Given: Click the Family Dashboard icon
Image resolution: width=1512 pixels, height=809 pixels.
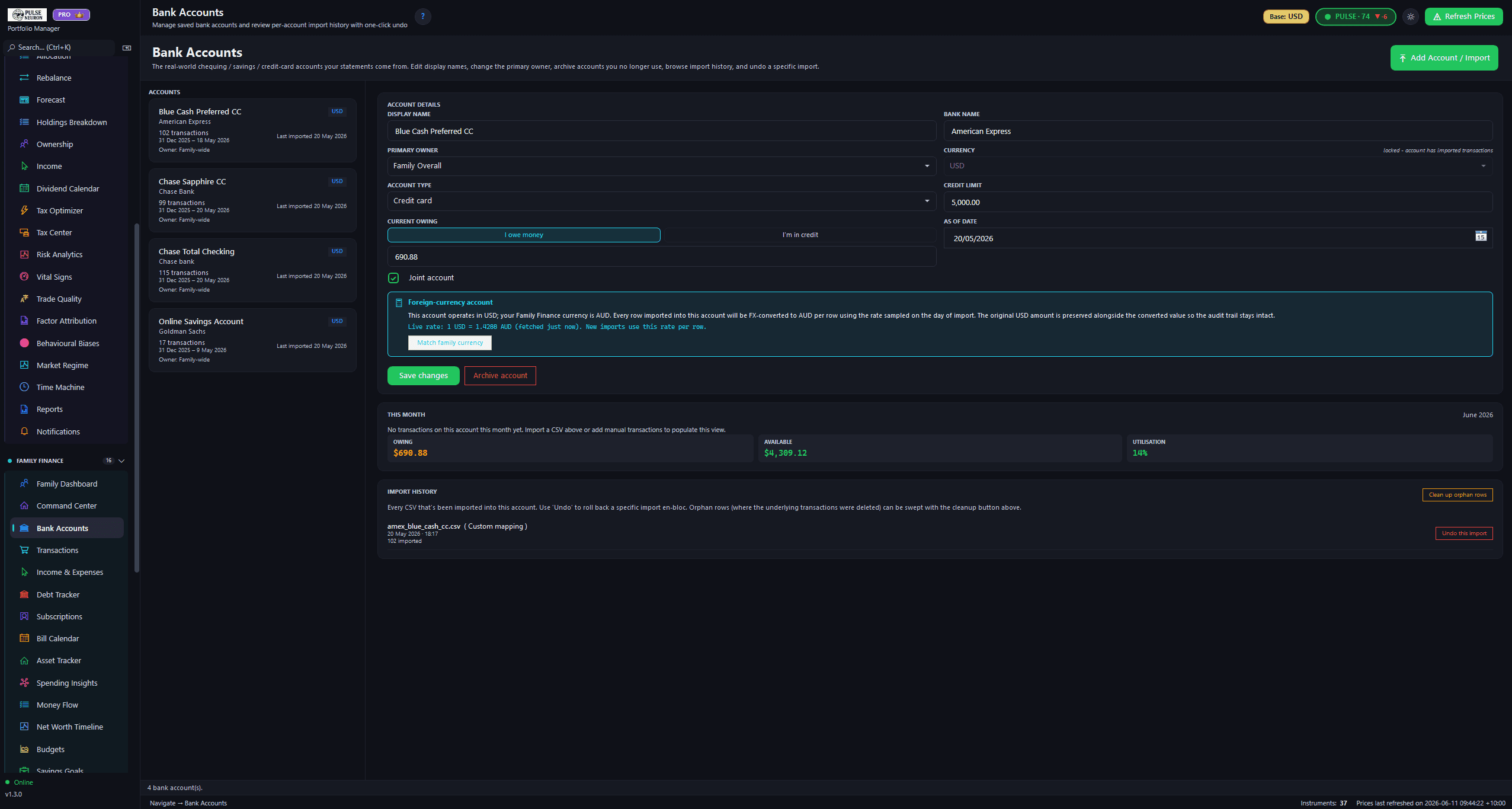Looking at the screenshot, I should tap(24, 484).
